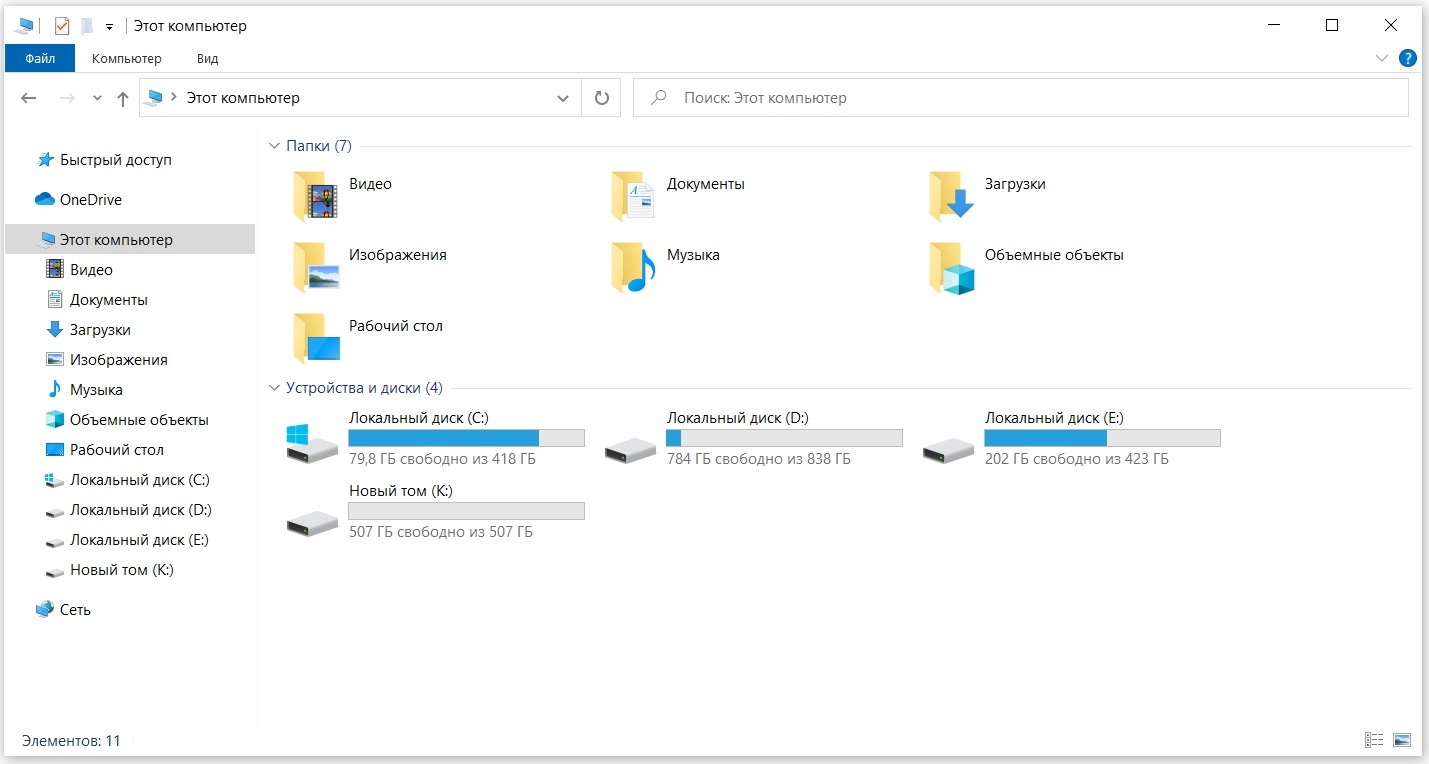Click breadcrumb chevron before Этот компьютер
Image resolution: width=1429 pixels, height=764 pixels.
(x=174, y=97)
